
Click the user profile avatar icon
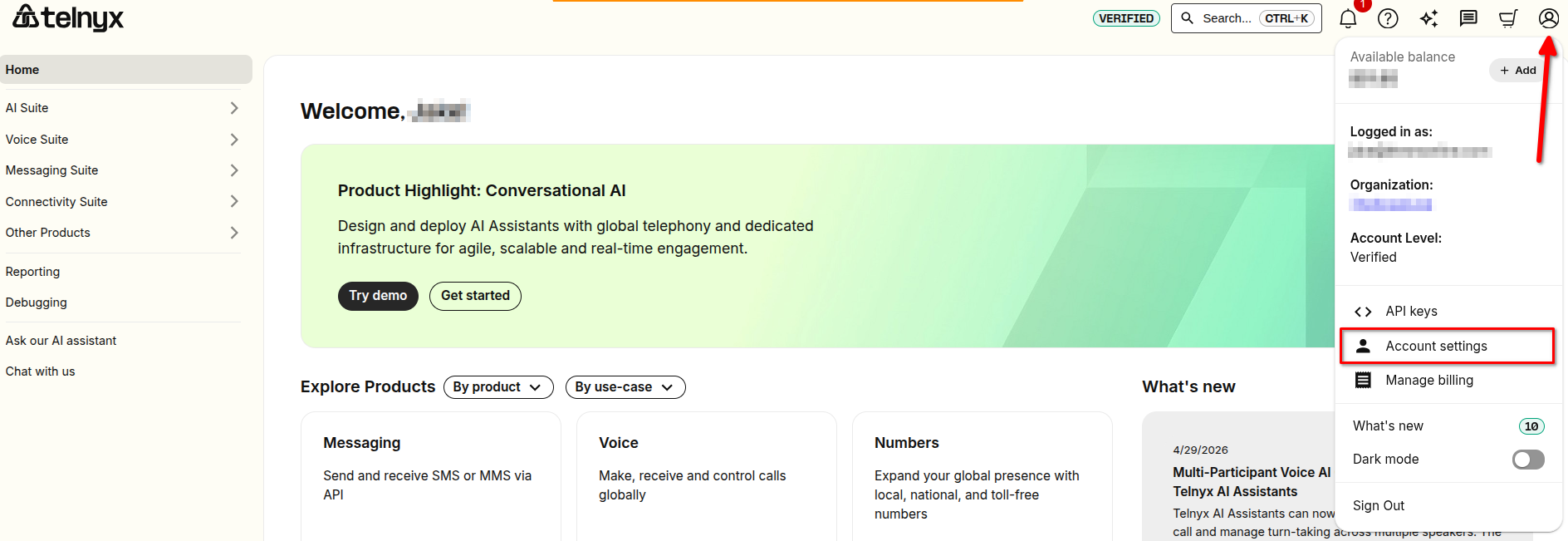point(1548,18)
